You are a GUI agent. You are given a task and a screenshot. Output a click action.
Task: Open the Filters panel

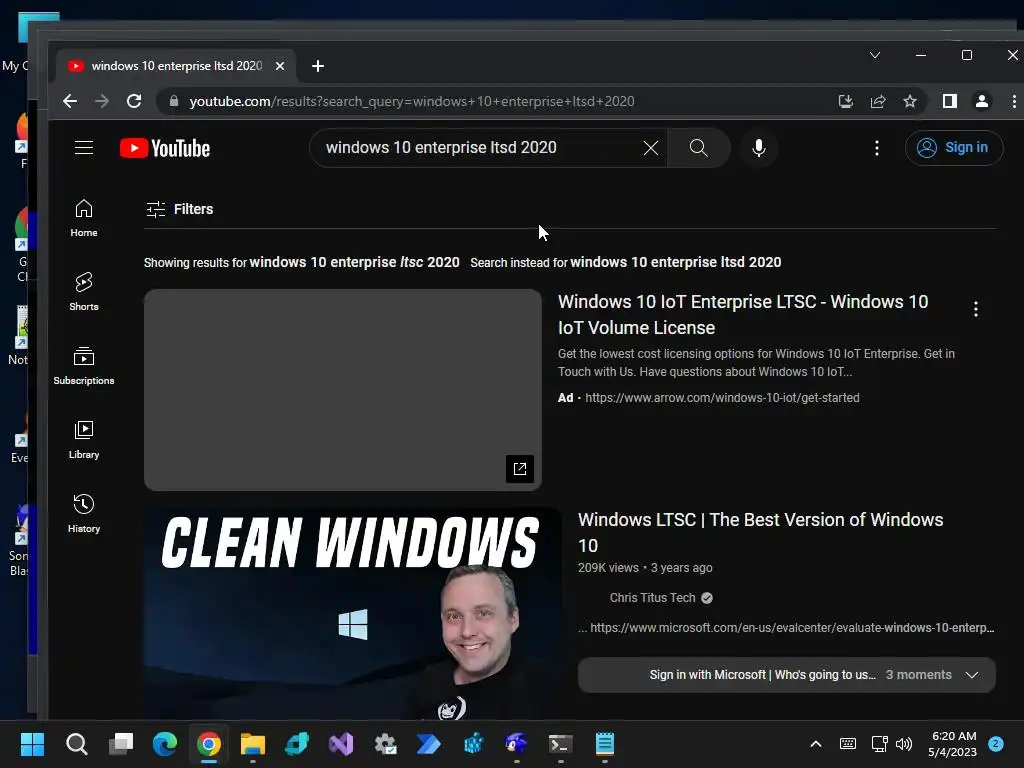tap(180, 209)
